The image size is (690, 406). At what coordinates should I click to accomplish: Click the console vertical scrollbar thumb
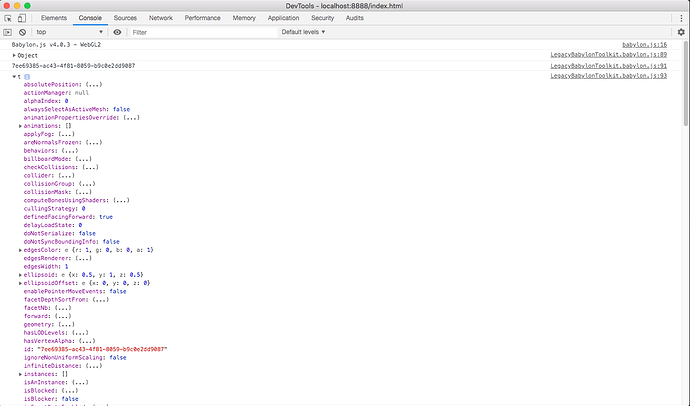pos(686,84)
